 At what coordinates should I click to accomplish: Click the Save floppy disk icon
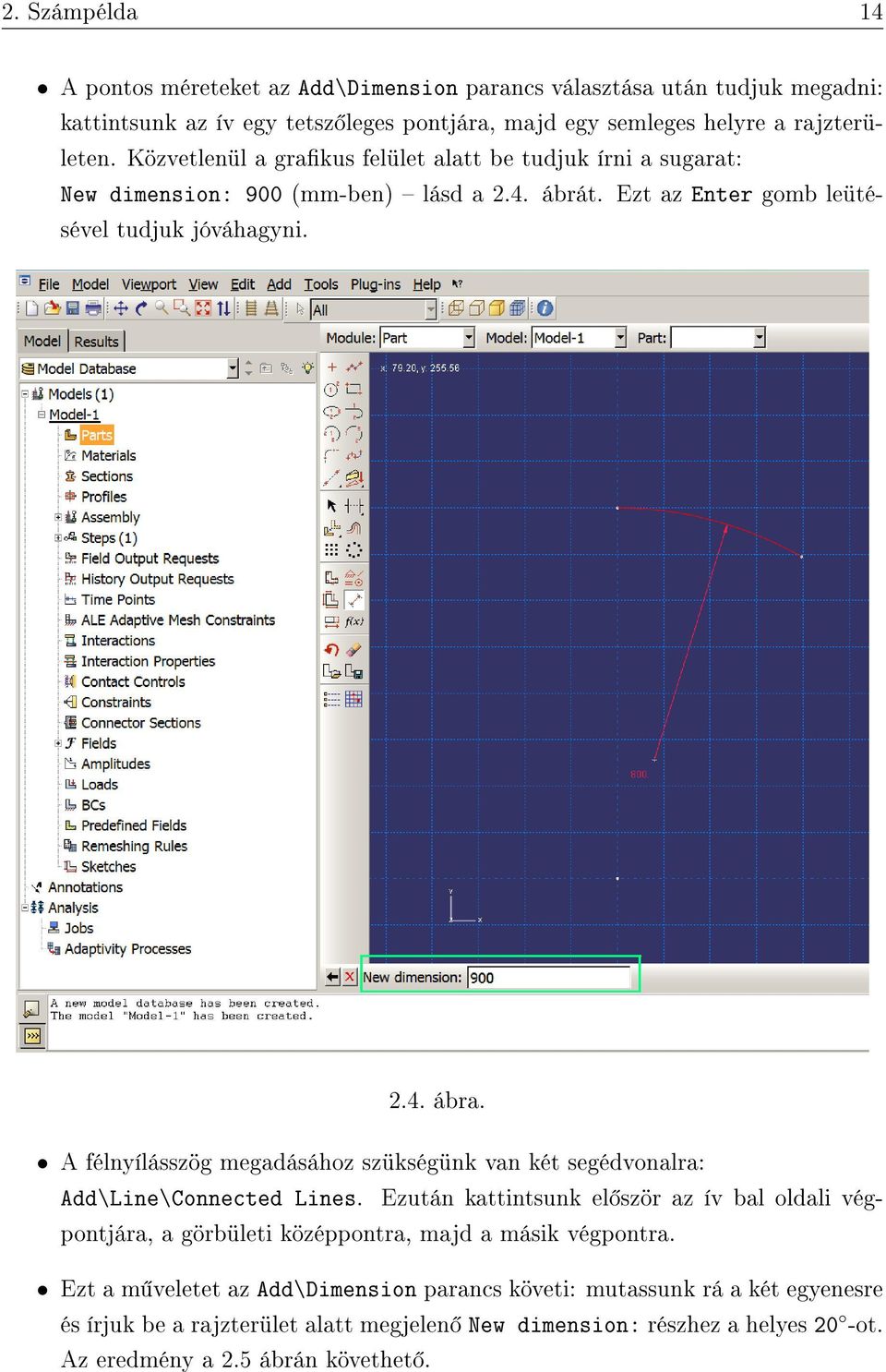coord(73,308)
